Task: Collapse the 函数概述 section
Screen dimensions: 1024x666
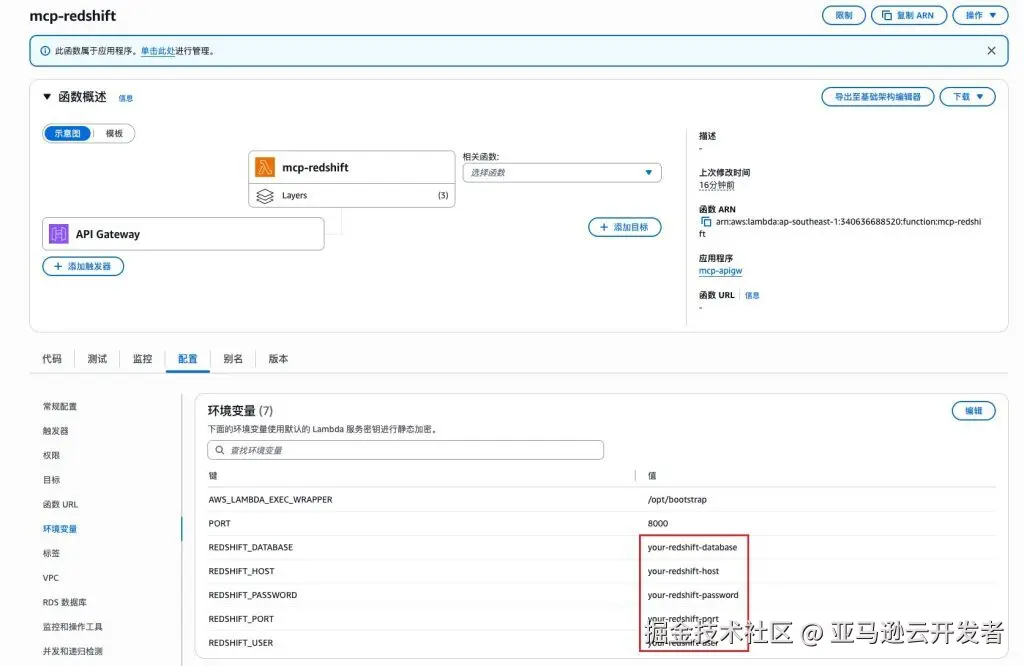Action: [47, 97]
